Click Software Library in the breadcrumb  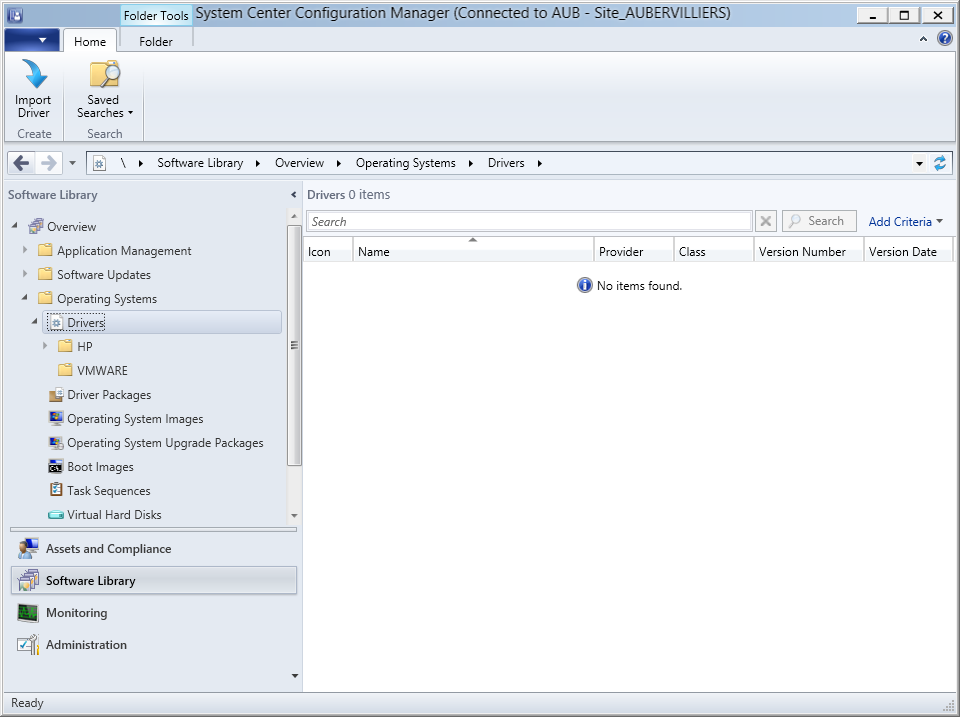[x=200, y=163]
